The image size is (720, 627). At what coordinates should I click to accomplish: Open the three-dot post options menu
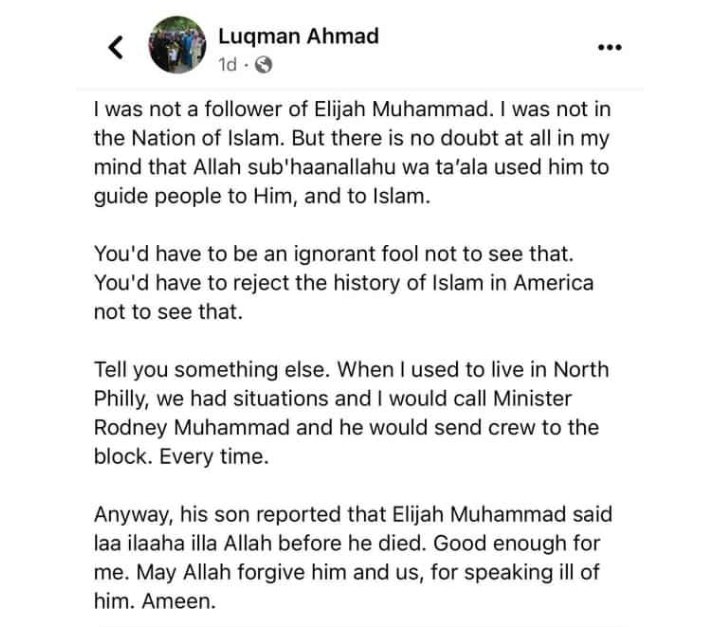(609, 48)
